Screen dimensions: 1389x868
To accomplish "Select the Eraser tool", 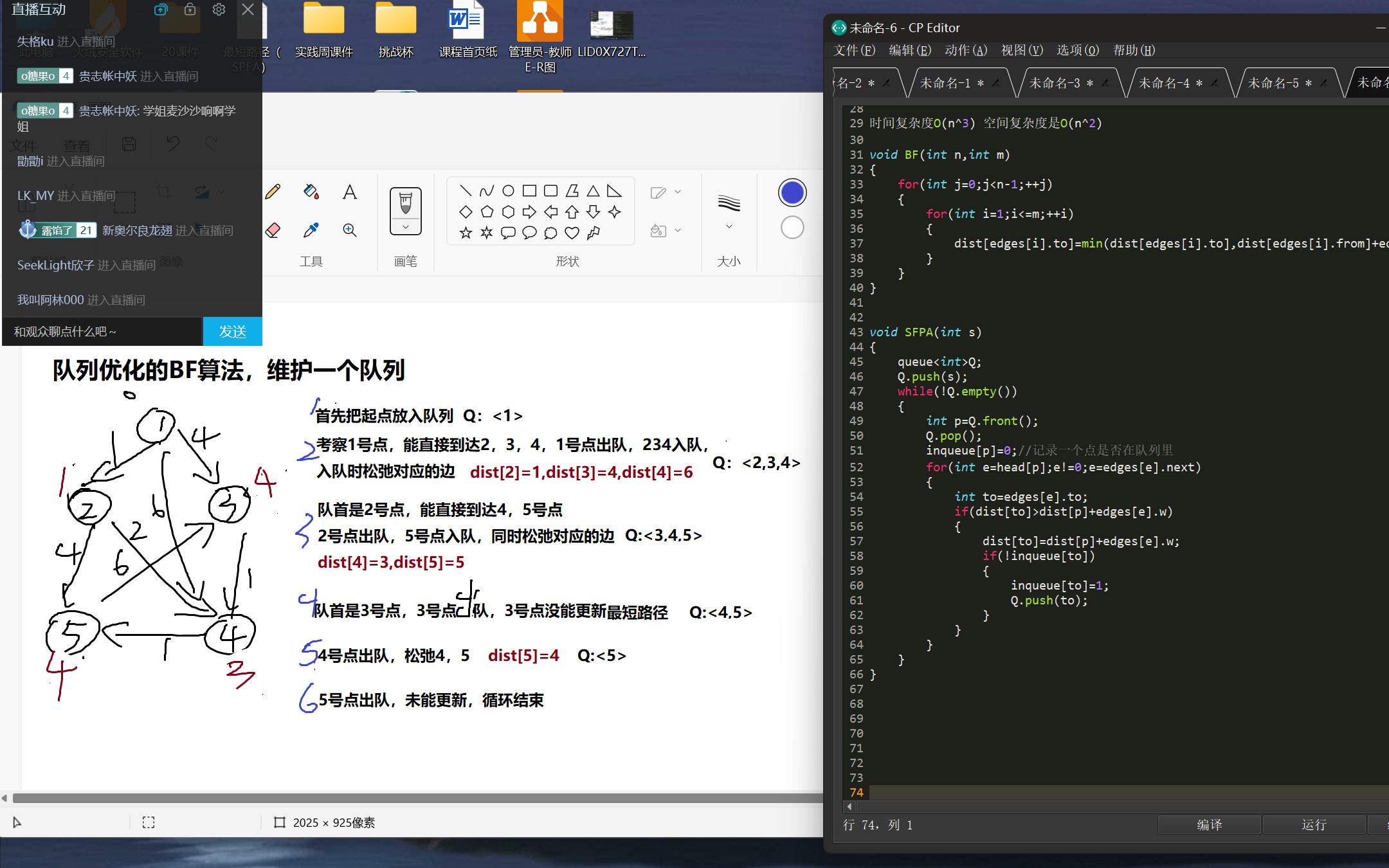I will pyautogui.click(x=273, y=230).
